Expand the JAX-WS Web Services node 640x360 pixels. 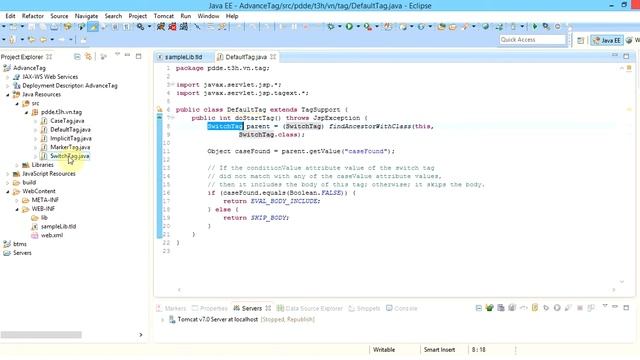(x=7, y=77)
